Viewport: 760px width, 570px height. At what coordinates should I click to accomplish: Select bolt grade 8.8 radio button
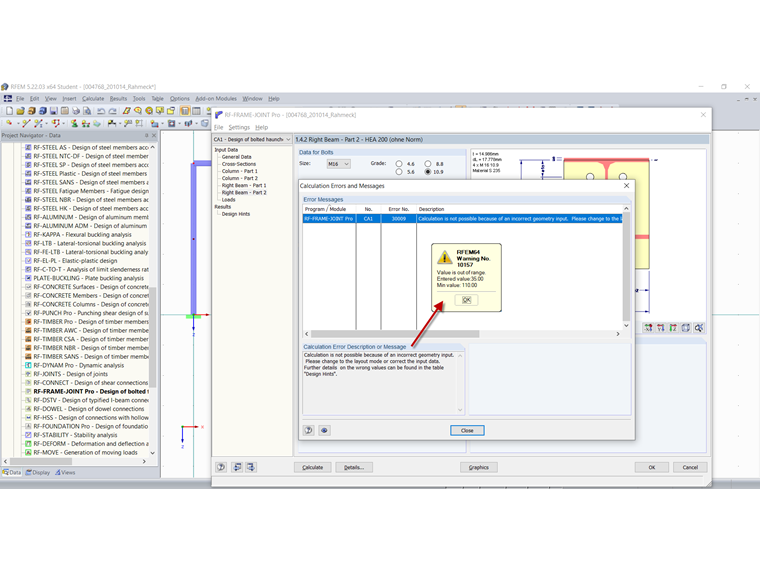point(428,164)
